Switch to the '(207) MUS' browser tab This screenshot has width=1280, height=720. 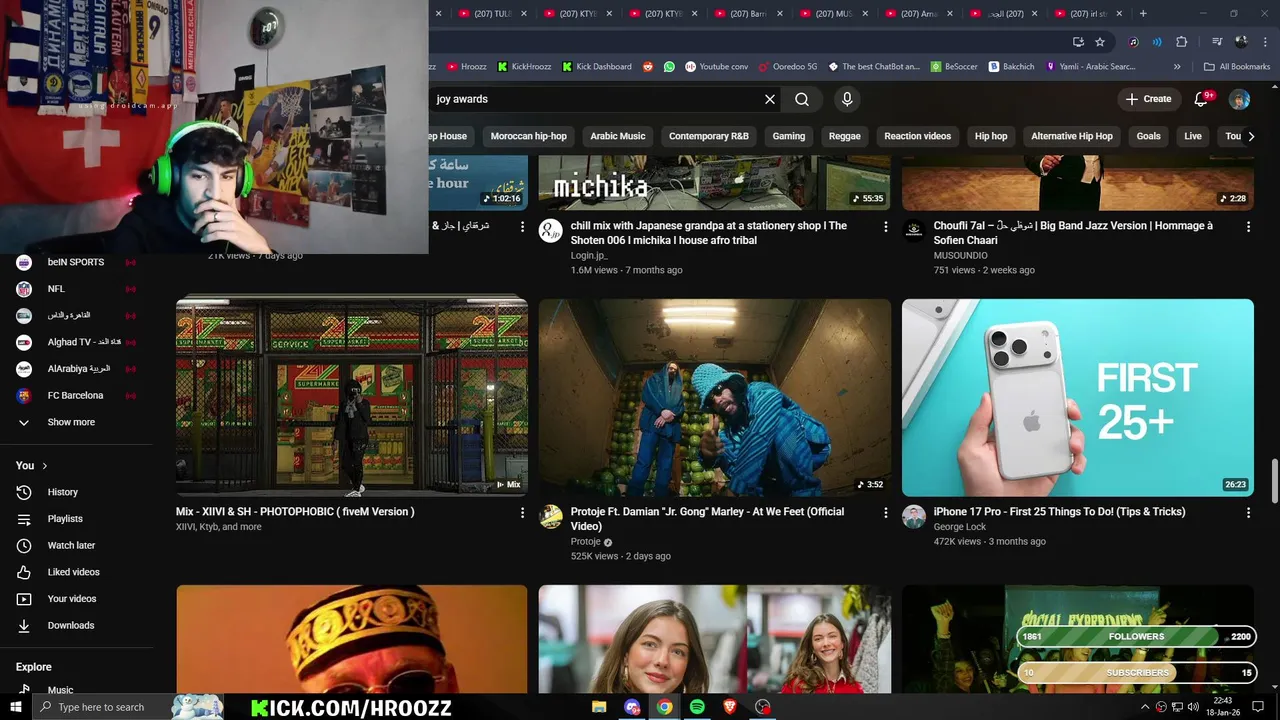(834, 14)
